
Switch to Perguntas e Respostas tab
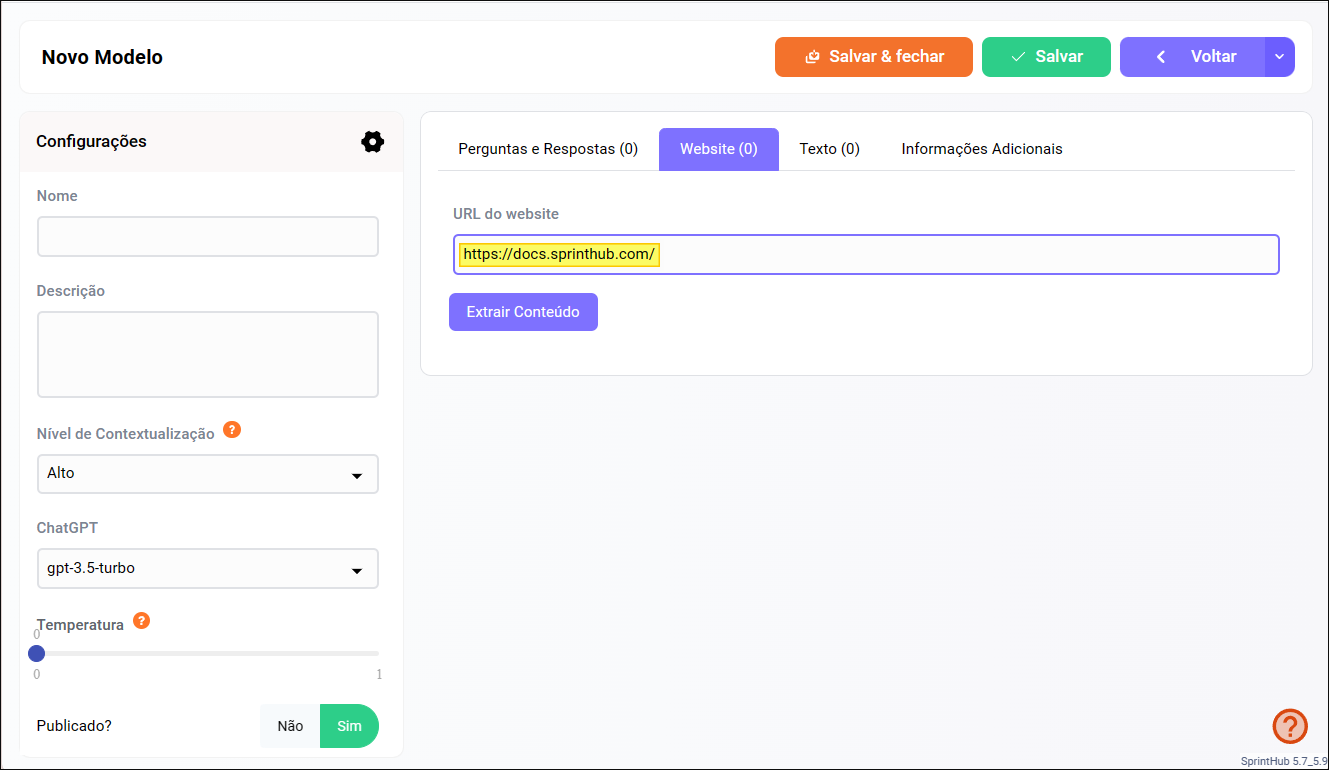point(548,149)
